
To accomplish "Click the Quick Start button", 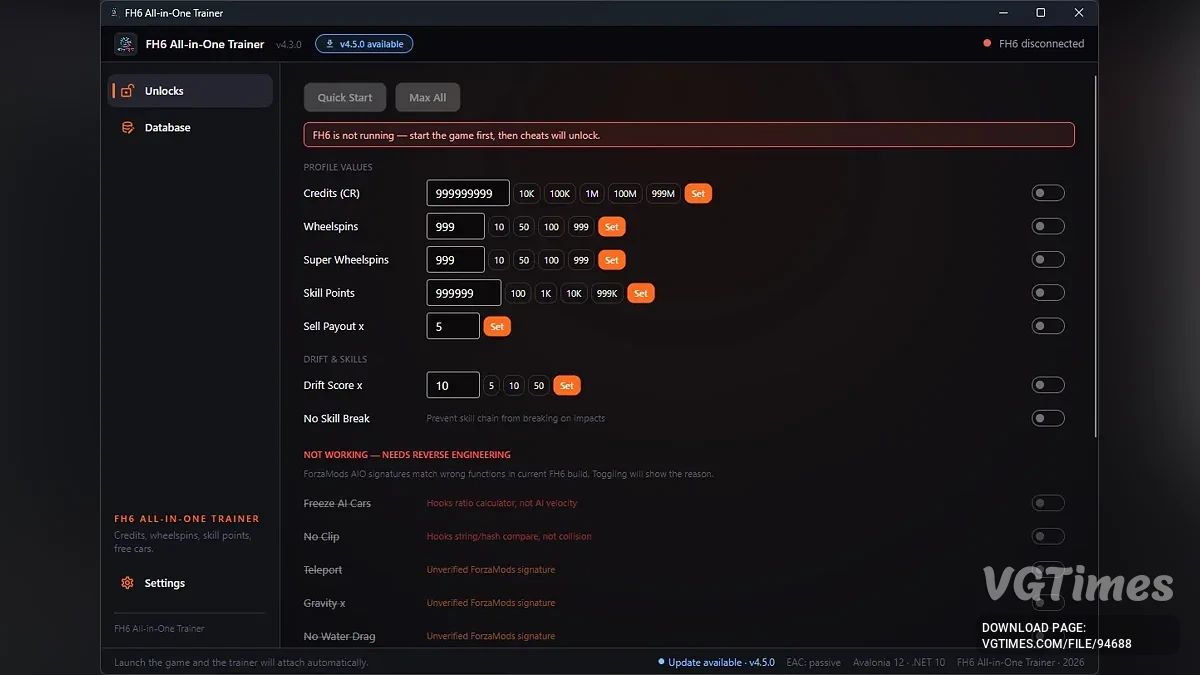I will pos(345,97).
